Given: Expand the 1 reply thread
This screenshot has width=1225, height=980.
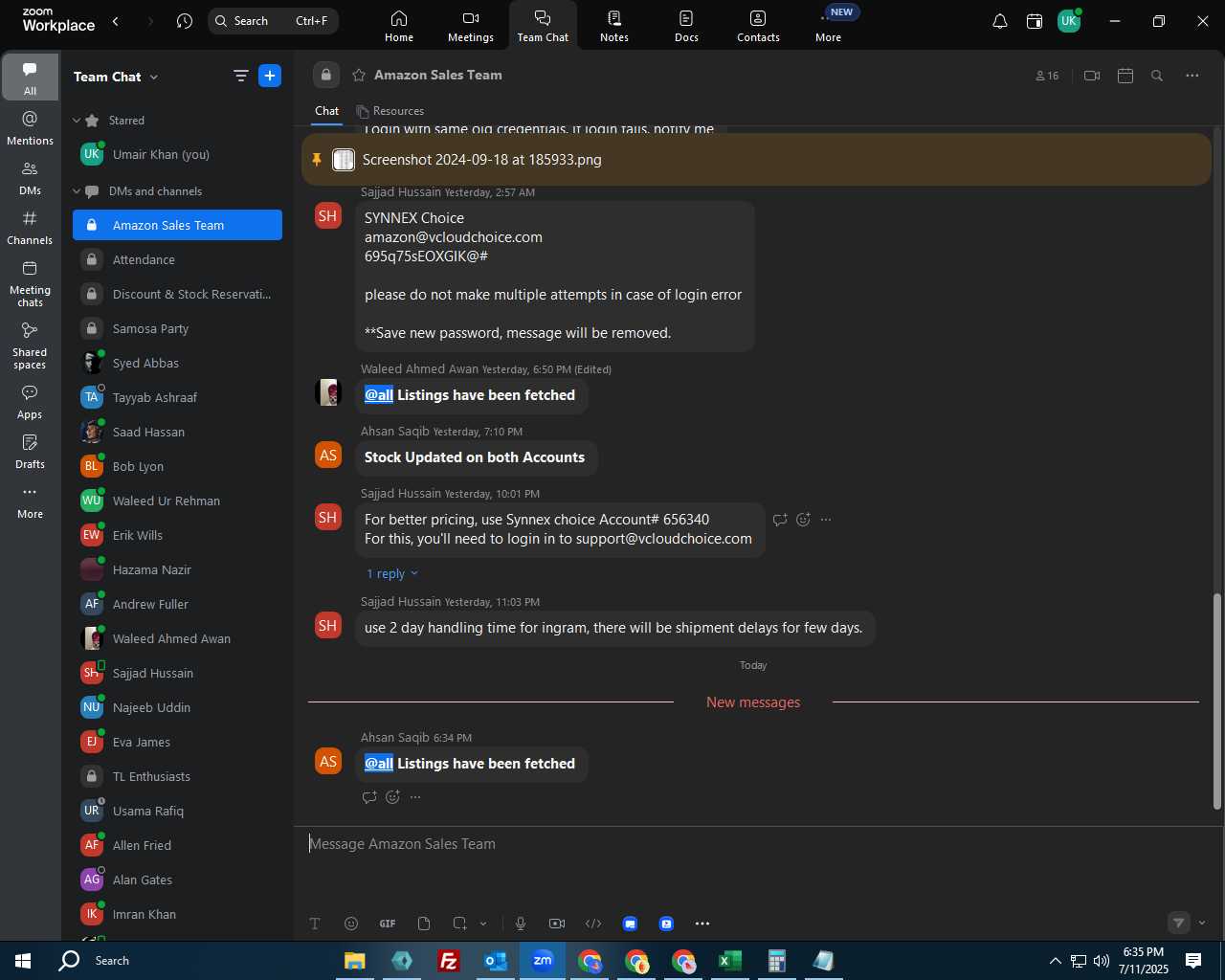Looking at the screenshot, I should pyautogui.click(x=392, y=573).
